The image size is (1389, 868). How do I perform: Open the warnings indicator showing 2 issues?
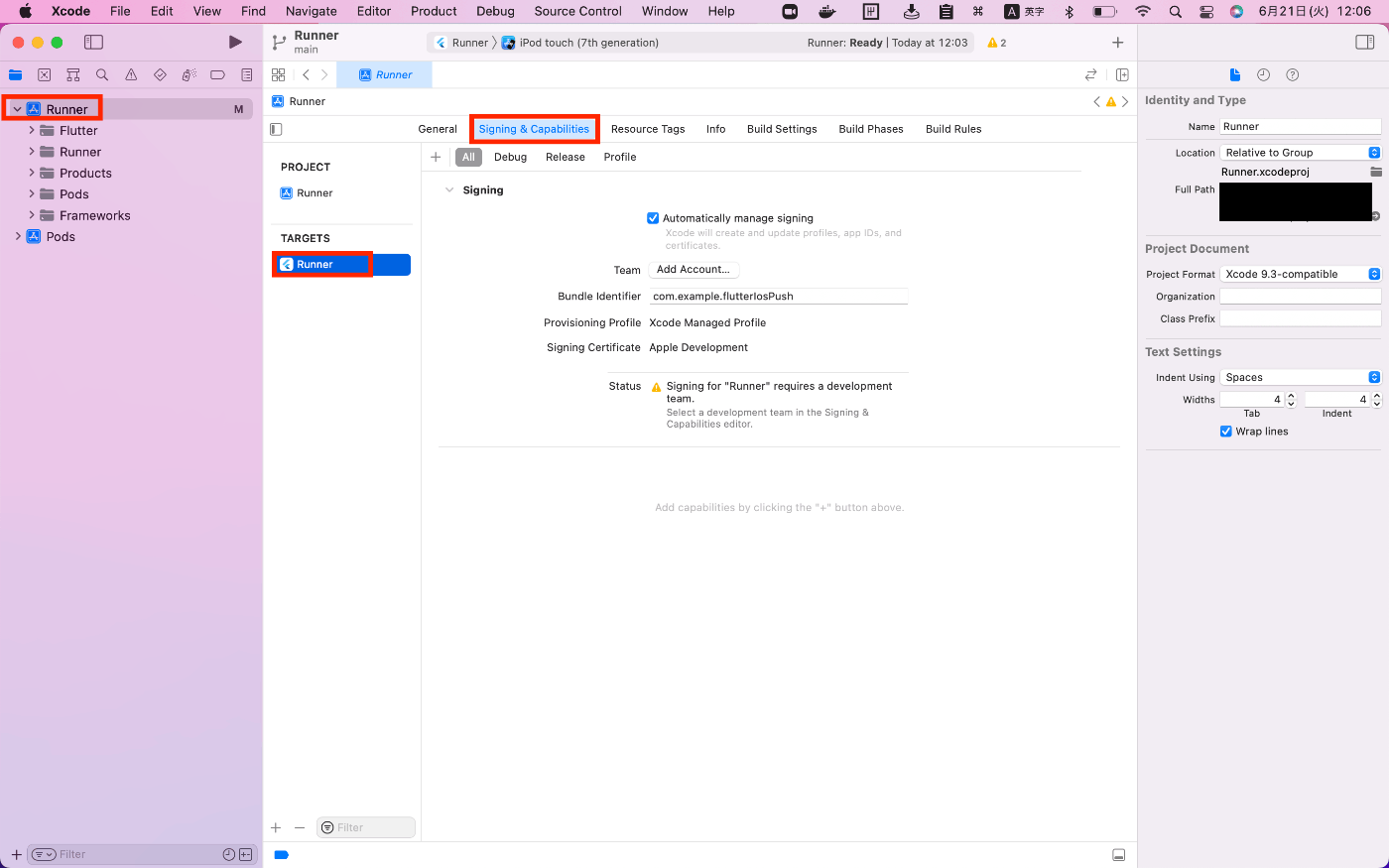coord(997,43)
